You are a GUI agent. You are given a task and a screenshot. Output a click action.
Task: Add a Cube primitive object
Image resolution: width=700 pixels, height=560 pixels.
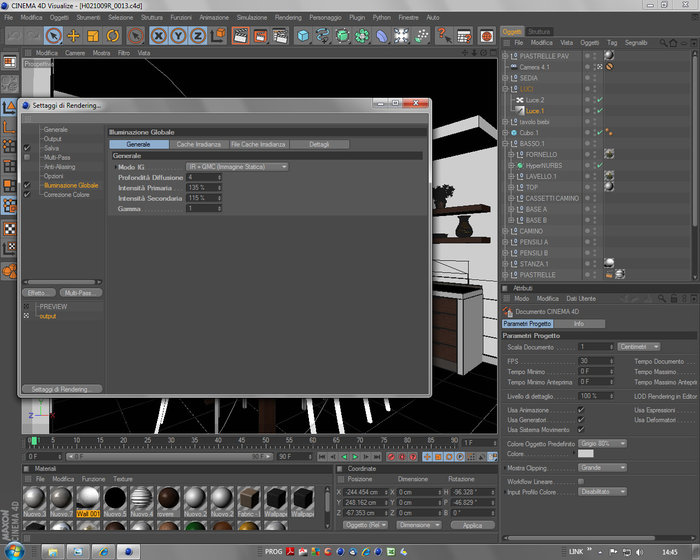pos(303,36)
